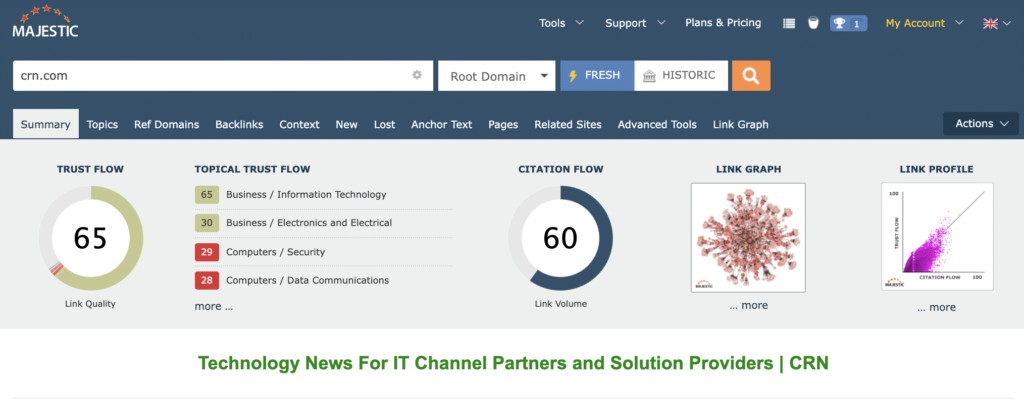Click Business / Electronics and Electrical topic
1024x404 pixels.
coord(309,223)
